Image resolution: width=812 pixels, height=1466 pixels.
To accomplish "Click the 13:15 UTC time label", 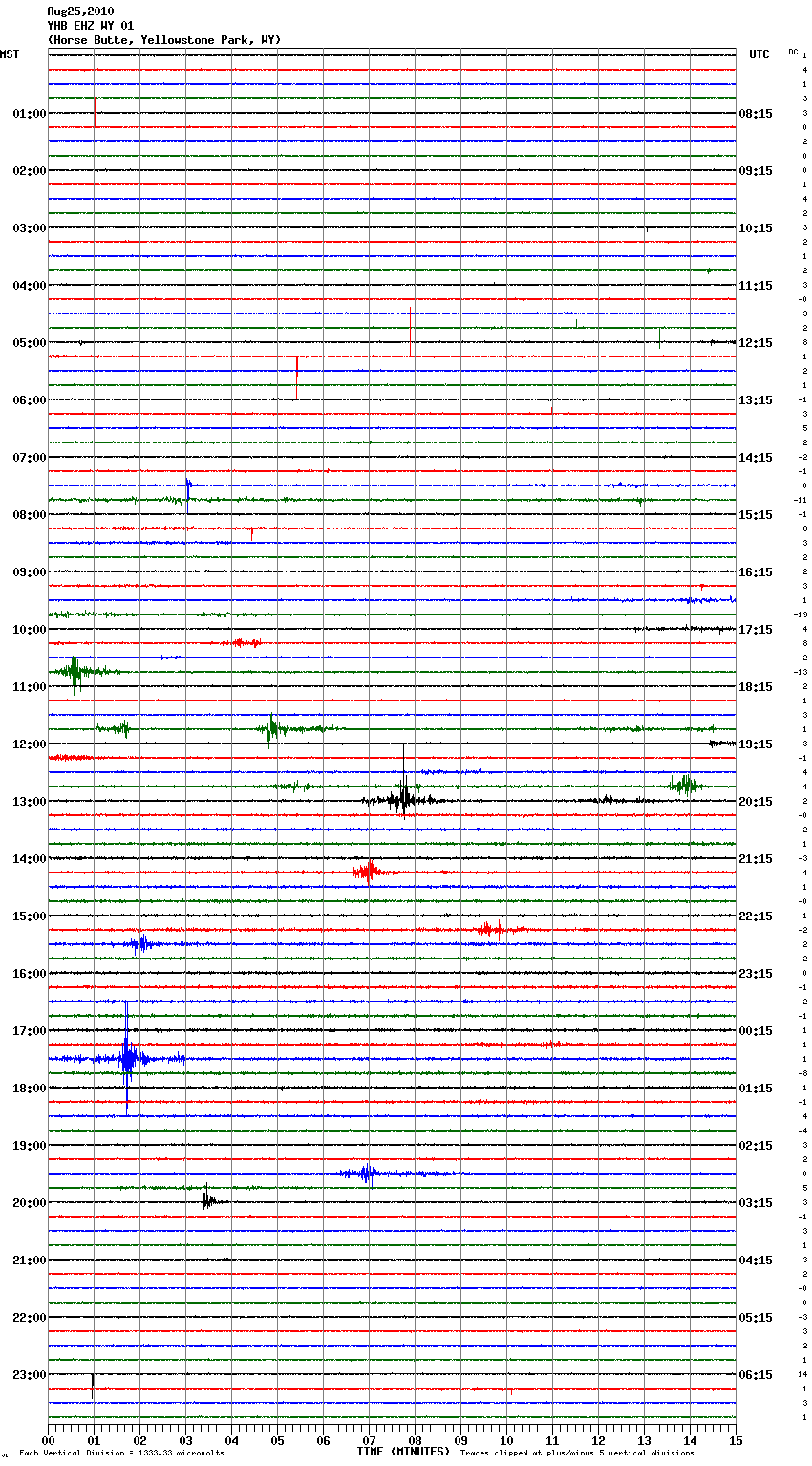I will pyautogui.click(x=756, y=400).
